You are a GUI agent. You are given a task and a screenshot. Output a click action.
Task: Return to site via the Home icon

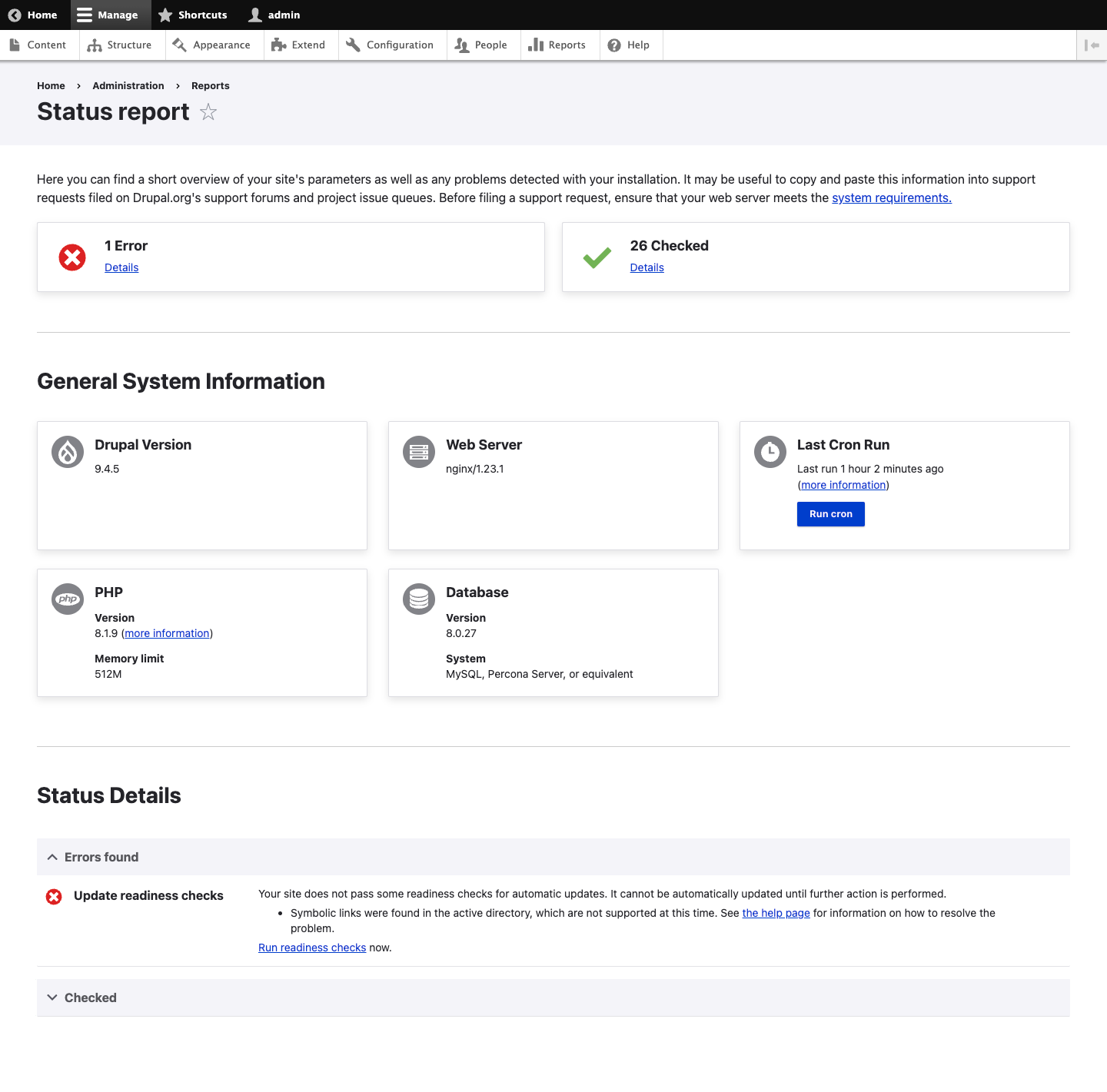(14, 15)
